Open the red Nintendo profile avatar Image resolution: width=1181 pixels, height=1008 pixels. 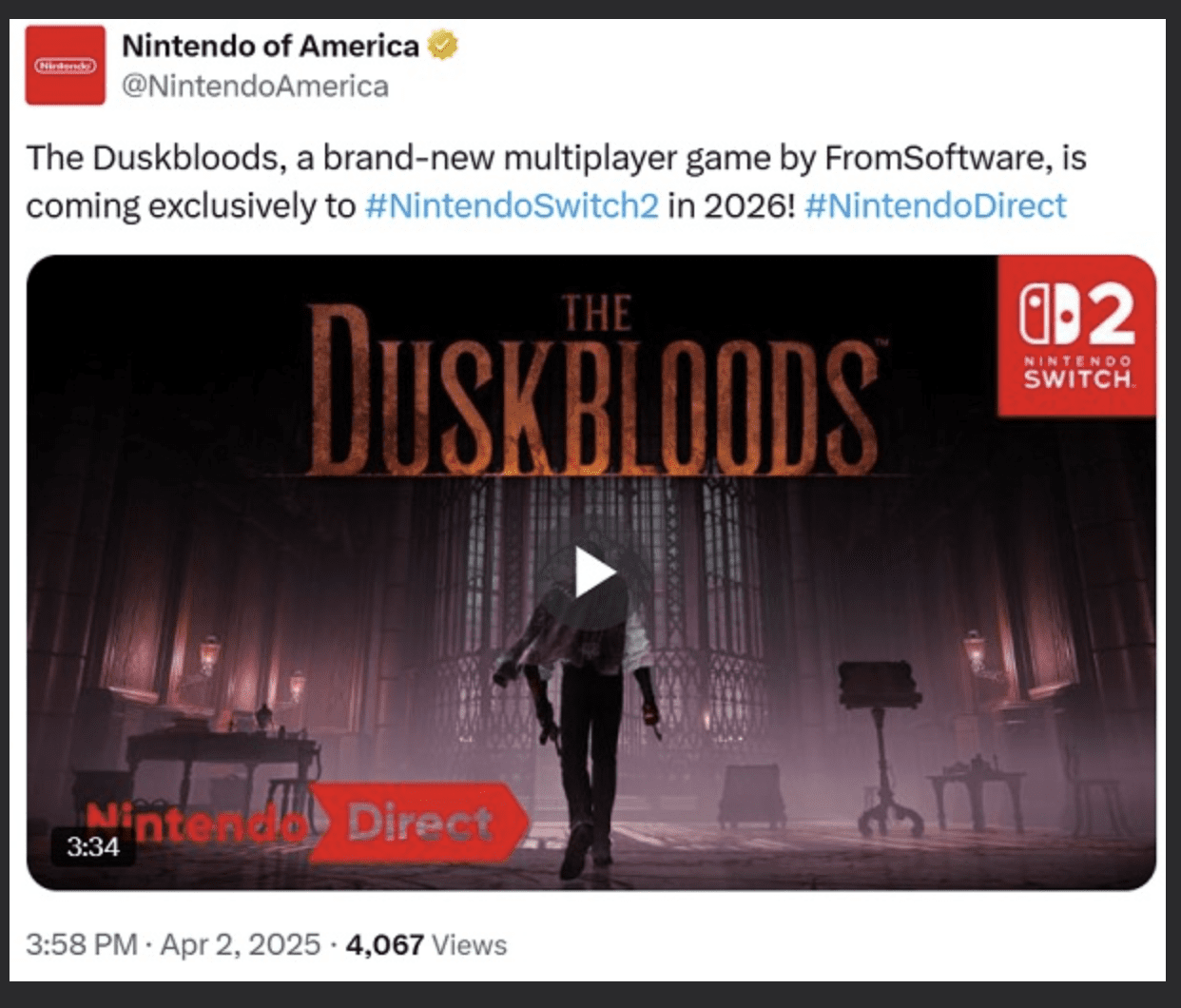(x=65, y=66)
